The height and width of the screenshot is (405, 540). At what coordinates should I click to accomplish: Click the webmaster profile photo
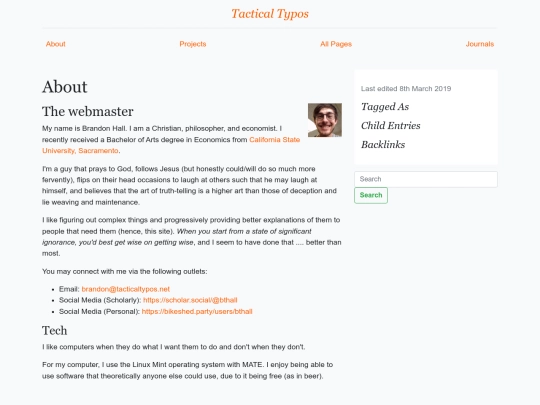point(325,120)
